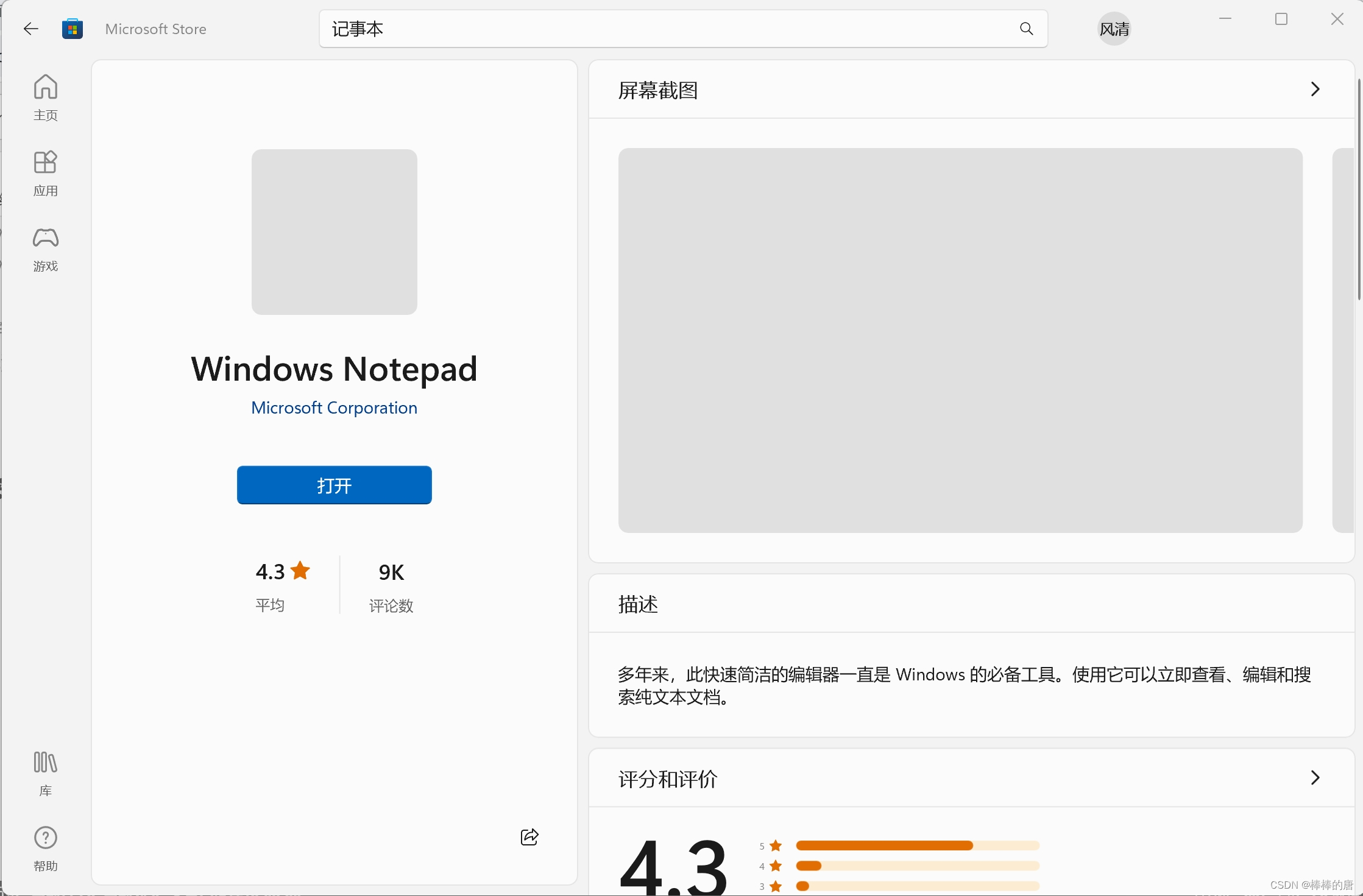Expand the 屏幕截图 screenshots section chevron
Image resolution: width=1363 pixels, height=896 pixels.
[1315, 90]
